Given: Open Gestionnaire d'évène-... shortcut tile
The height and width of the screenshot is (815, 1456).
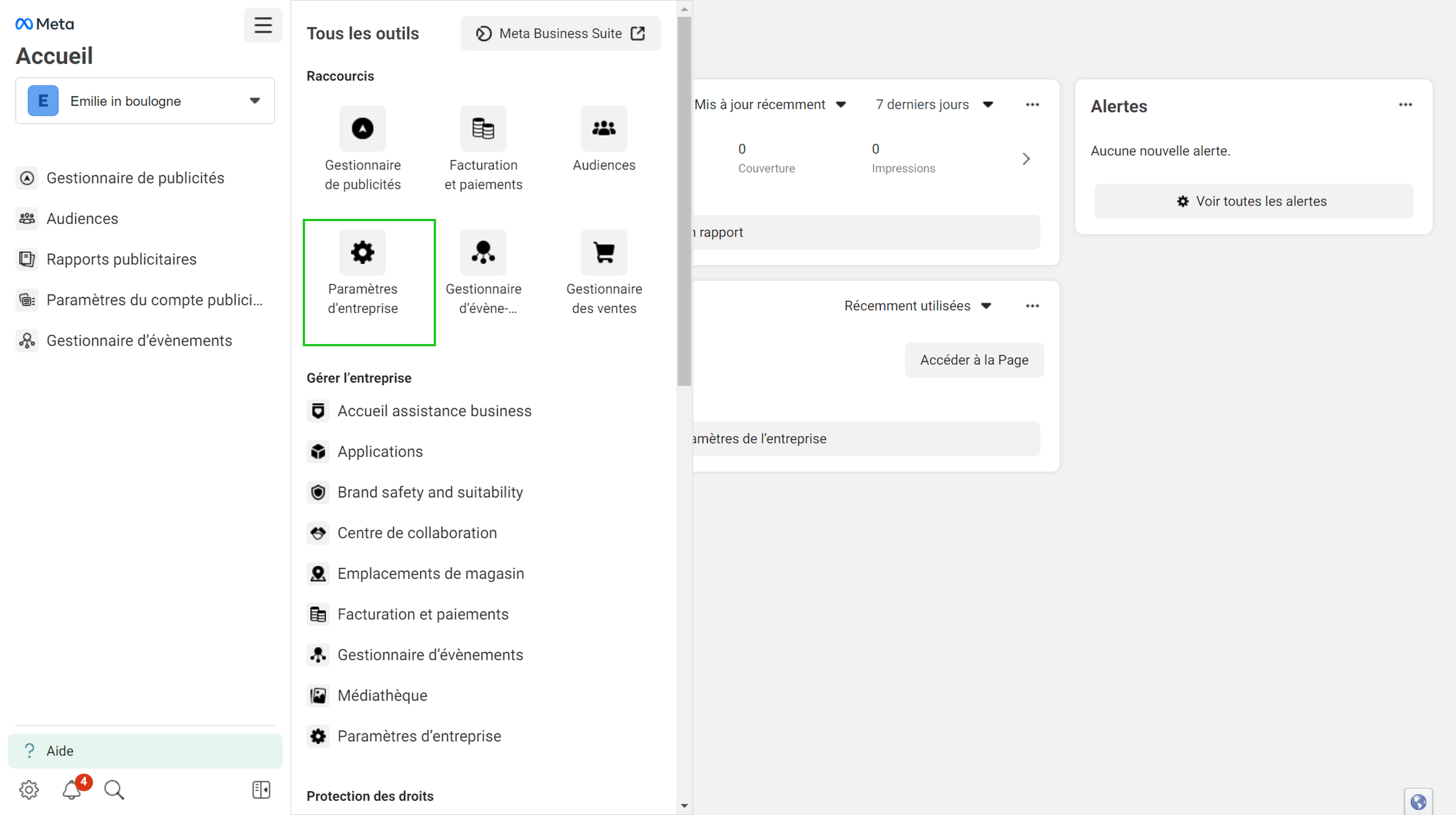Looking at the screenshot, I should 483,272.
